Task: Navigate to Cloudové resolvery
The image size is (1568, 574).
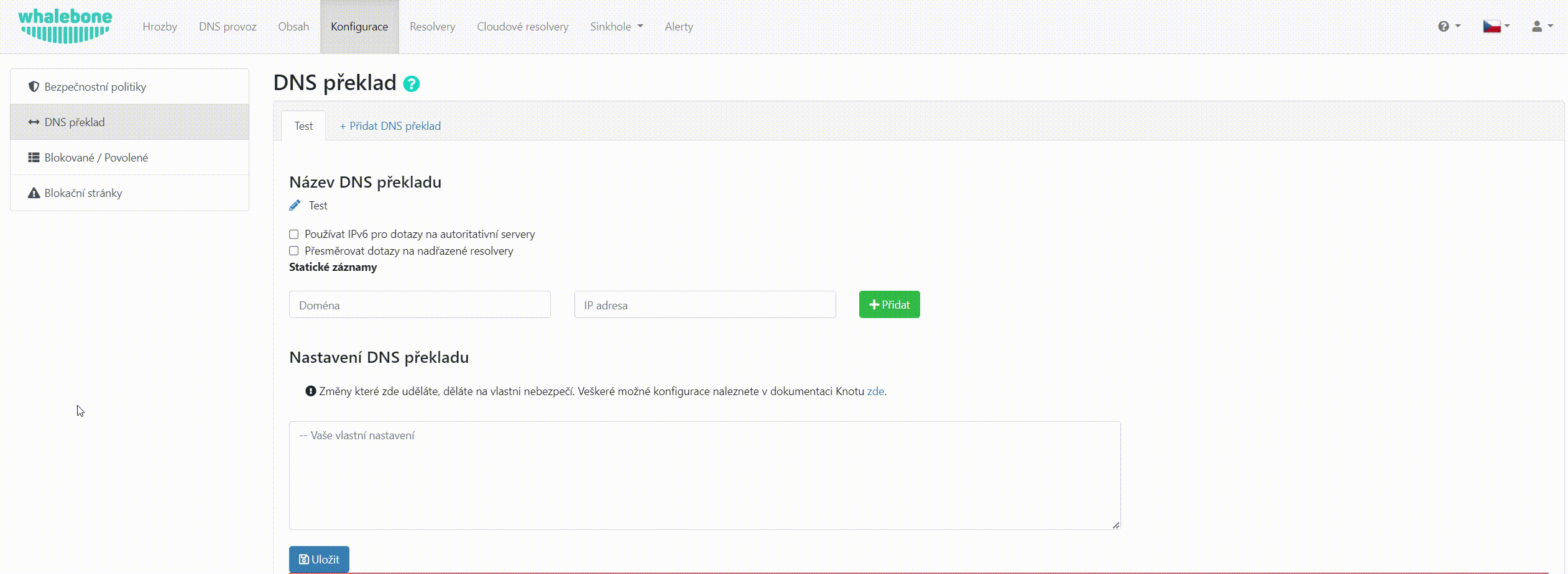Action: coord(522,27)
